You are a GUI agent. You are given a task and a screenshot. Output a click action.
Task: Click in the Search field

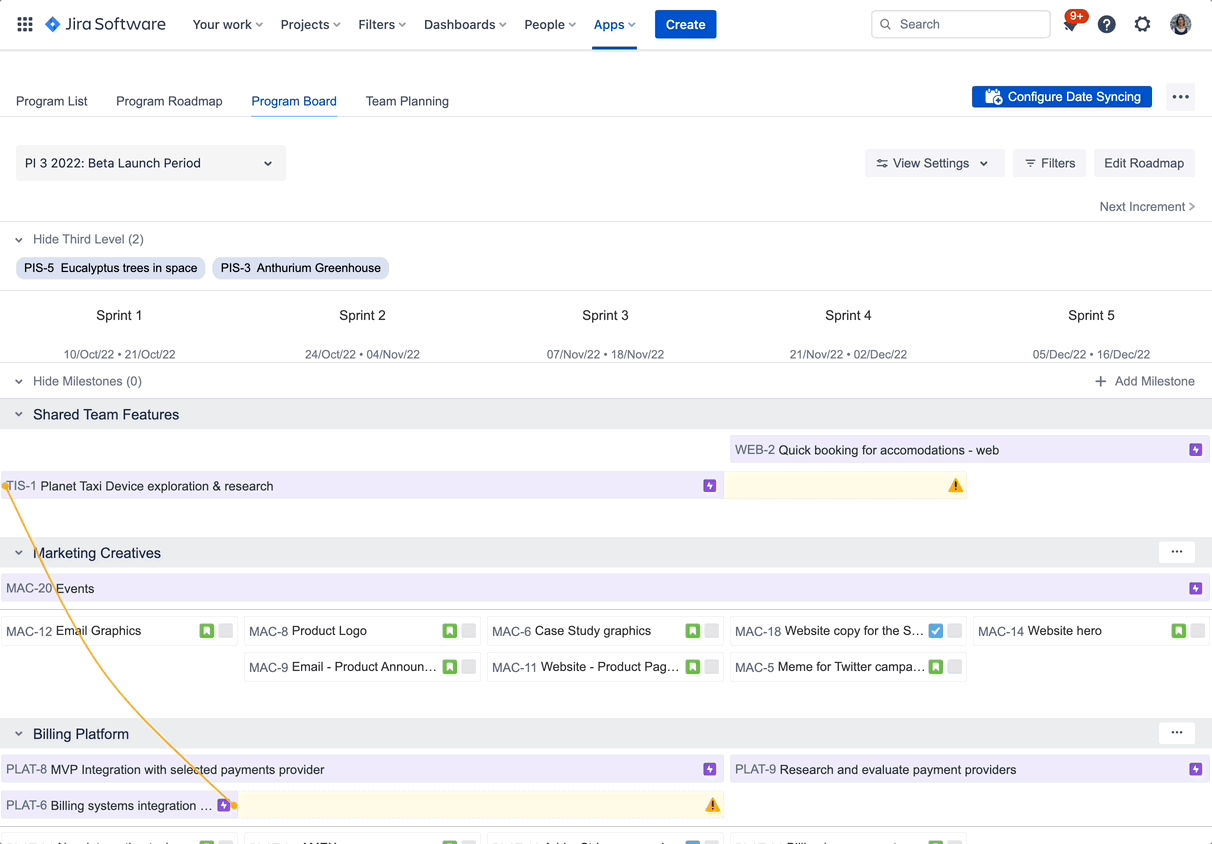[961, 24]
